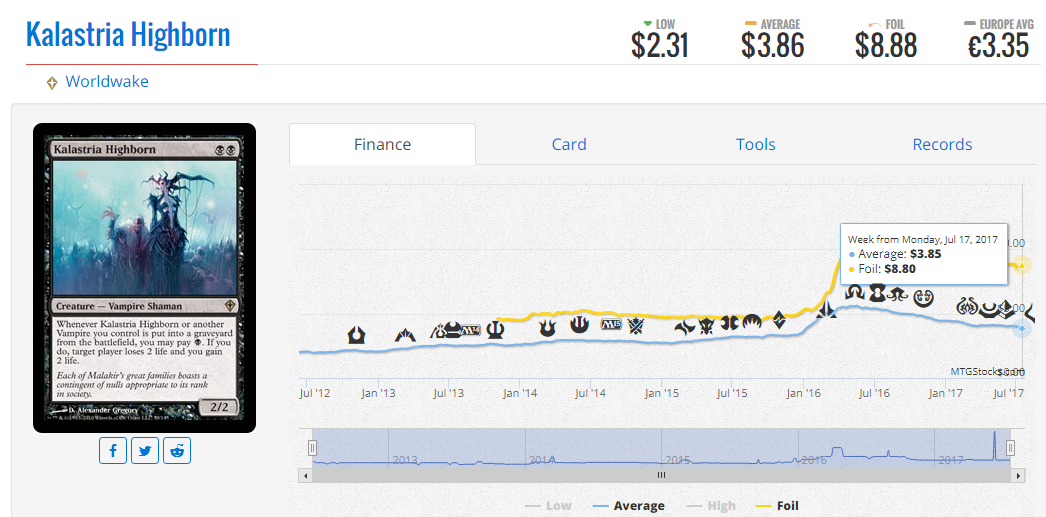Click the Battle for Zendikar diamond icon
The width and height of the screenshot is (1046, 517).
pyautogui.click(x=779, y=320)
